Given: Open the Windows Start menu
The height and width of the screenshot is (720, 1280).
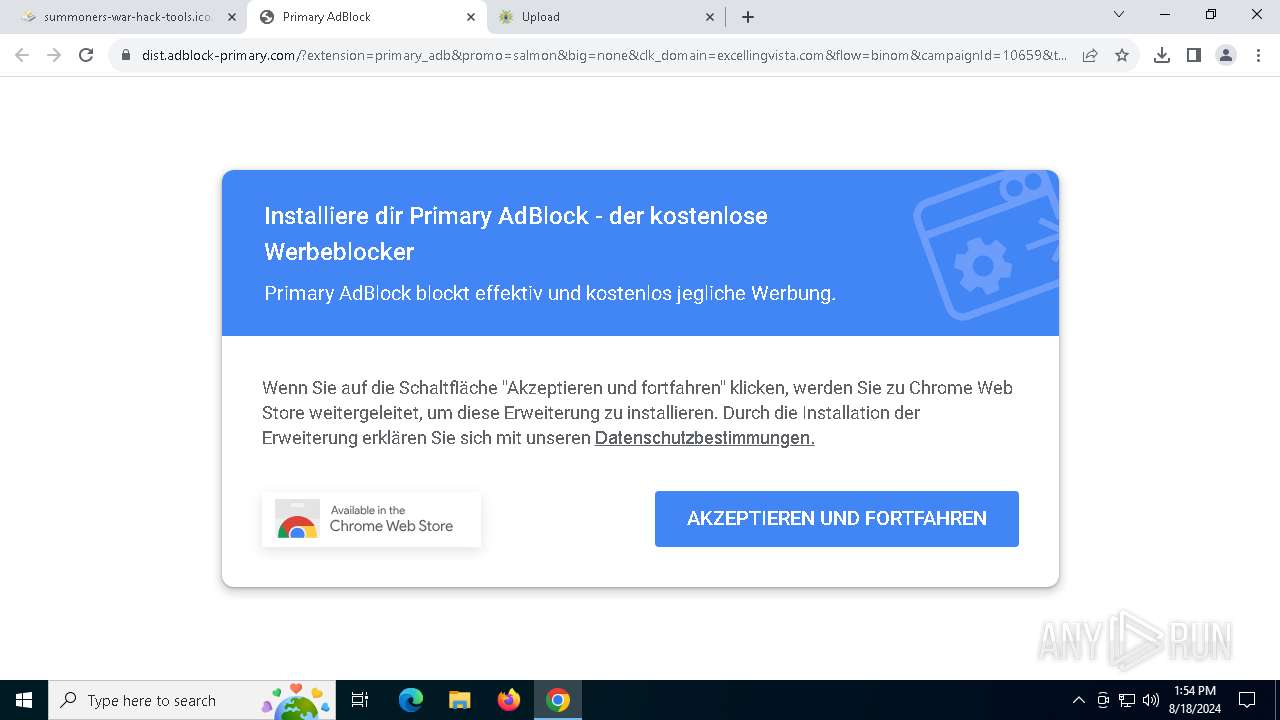Looking at the screenshot, I should coord(24,700).
